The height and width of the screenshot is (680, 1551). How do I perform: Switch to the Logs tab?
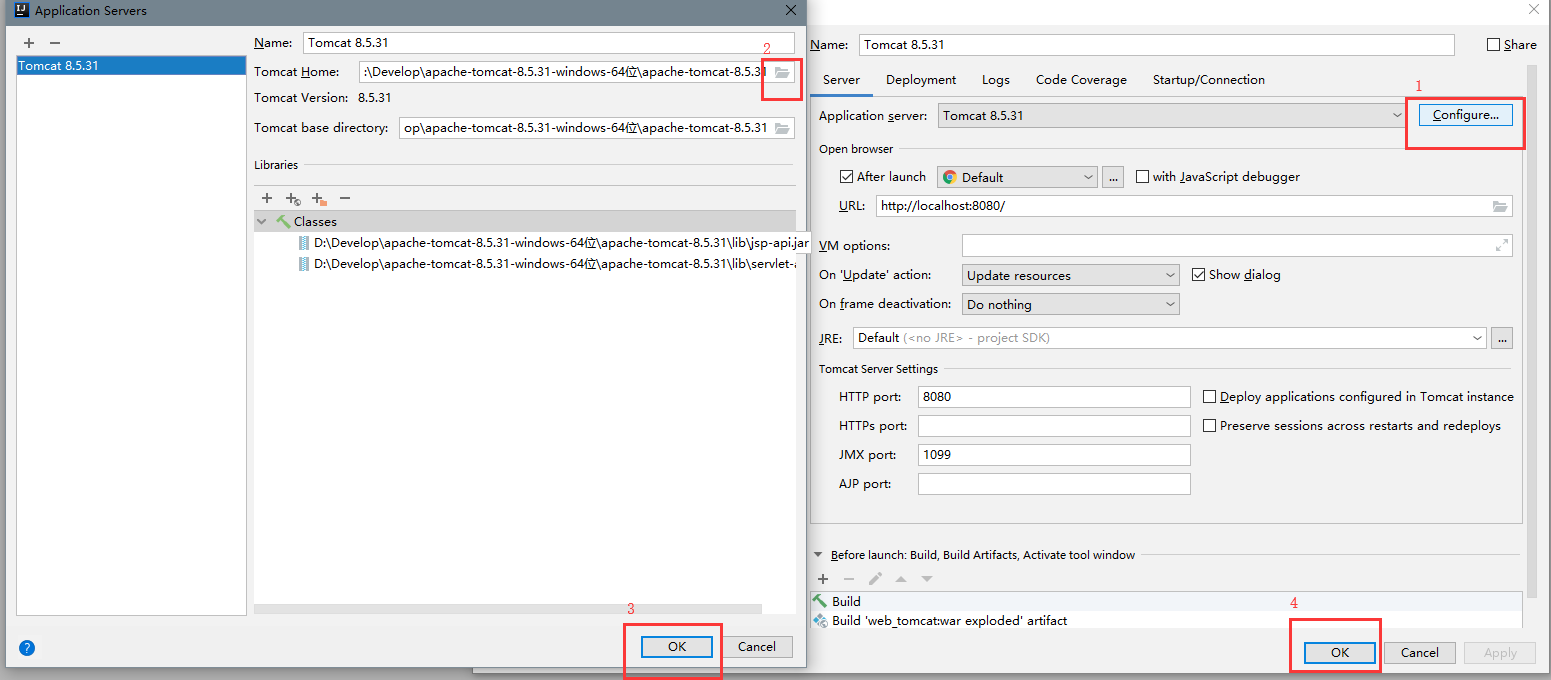pos(996,80)
